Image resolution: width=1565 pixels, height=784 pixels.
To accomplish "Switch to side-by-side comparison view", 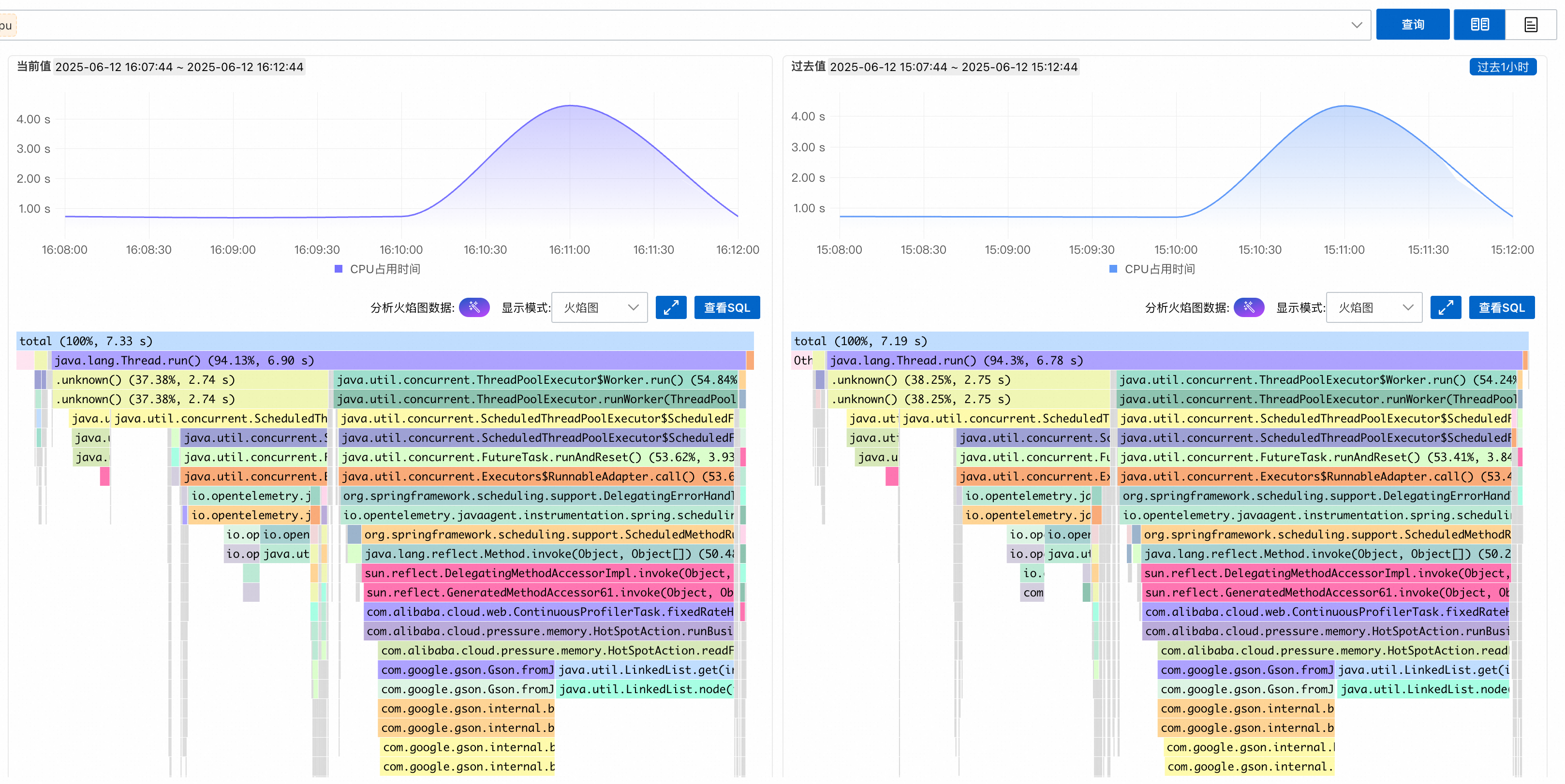I will [x=1479, y=24].
